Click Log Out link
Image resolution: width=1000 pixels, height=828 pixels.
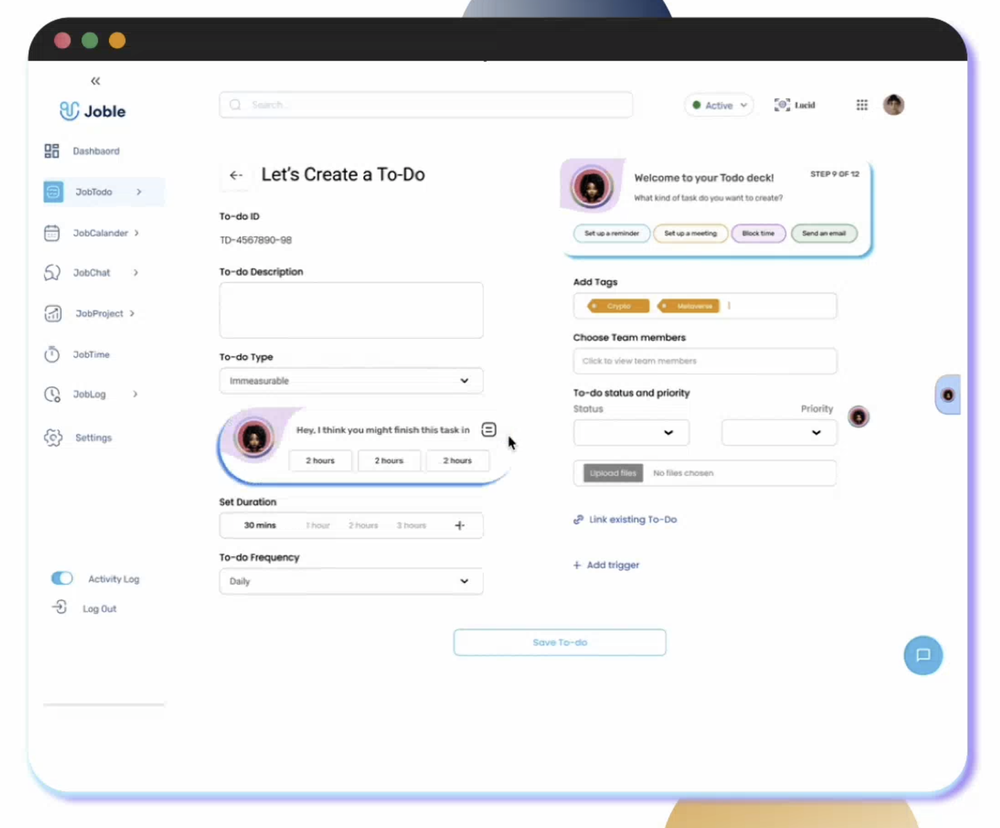coord(99,609)
